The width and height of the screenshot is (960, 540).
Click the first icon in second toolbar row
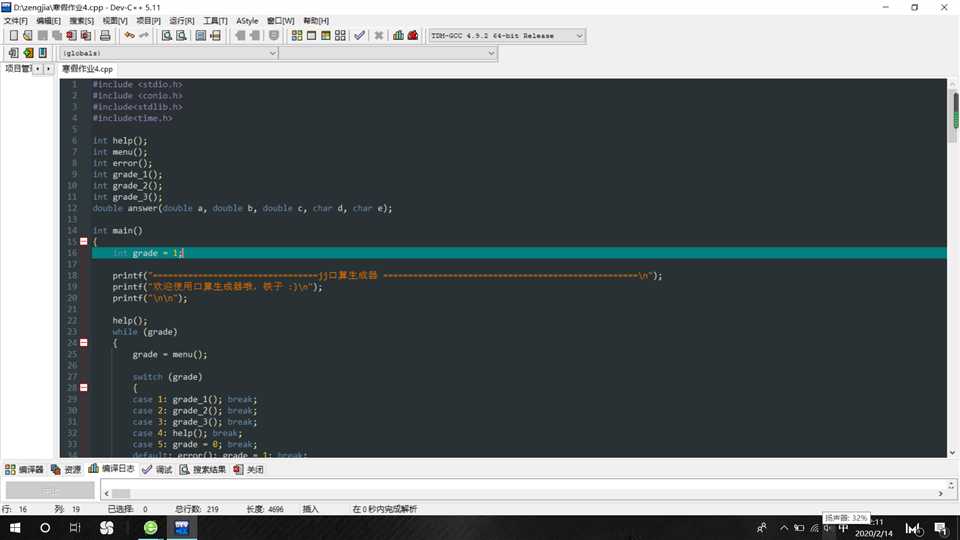(x=13, y=53)
